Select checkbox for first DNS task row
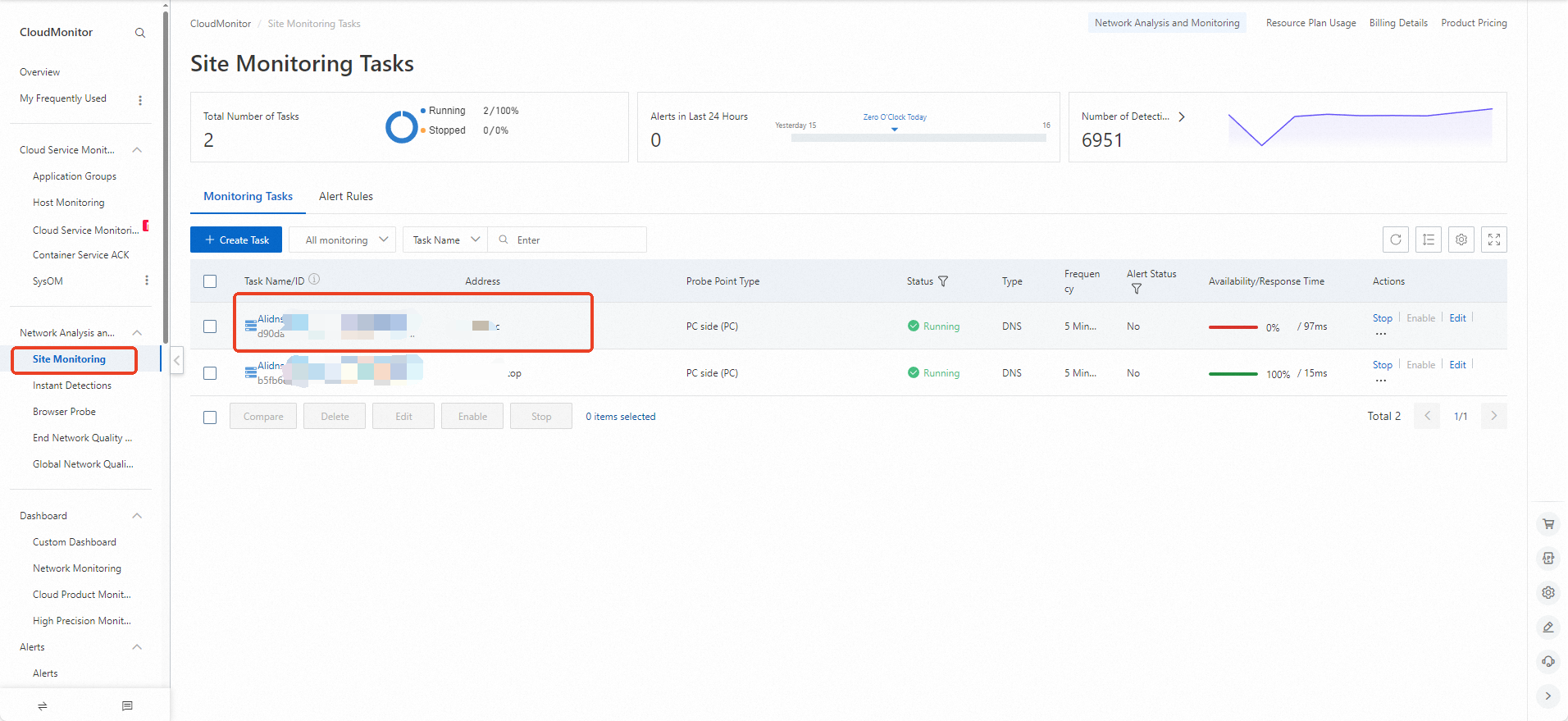Image resolution: width=1568 pixels, height=721 pixels. [210, 326]
